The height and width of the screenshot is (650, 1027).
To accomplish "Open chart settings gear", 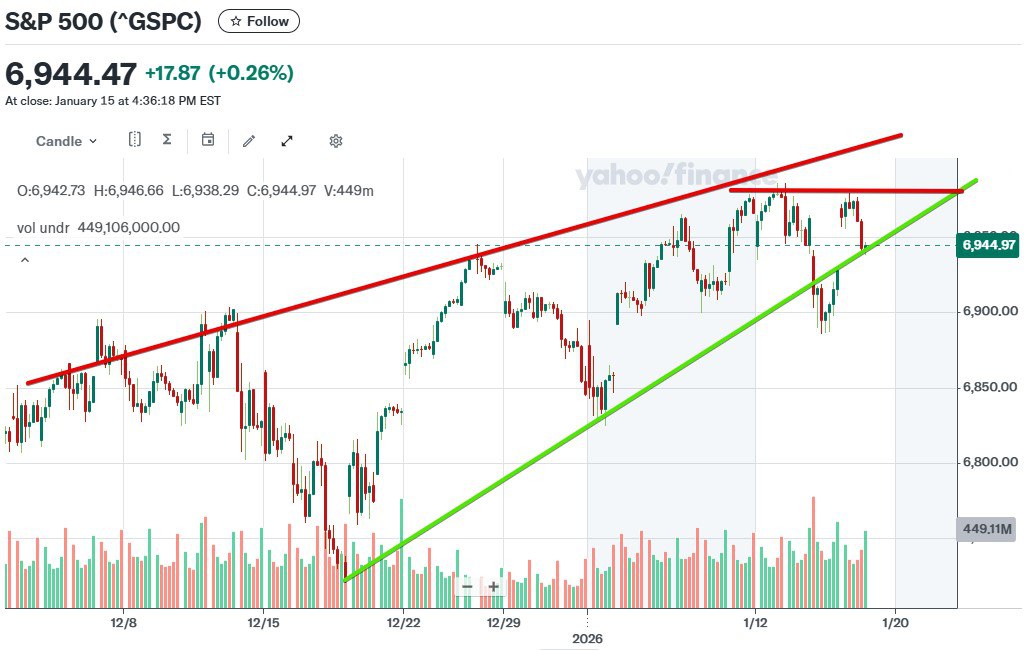I will click(336, 141).
